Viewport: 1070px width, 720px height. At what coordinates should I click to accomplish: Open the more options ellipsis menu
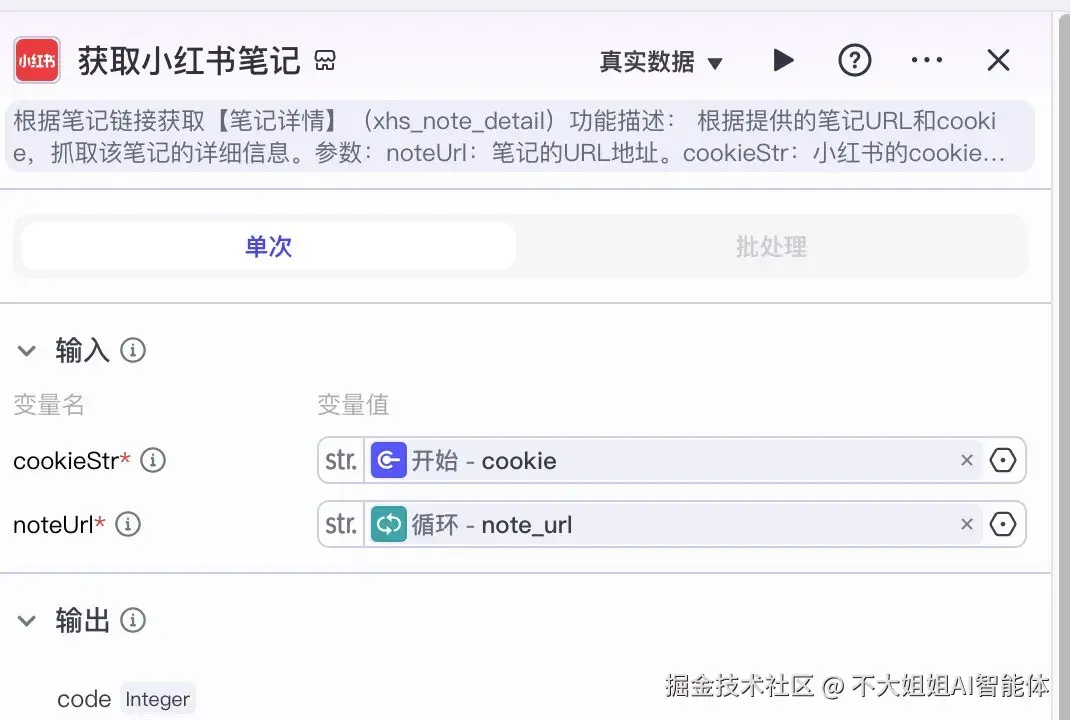point(927,60)
